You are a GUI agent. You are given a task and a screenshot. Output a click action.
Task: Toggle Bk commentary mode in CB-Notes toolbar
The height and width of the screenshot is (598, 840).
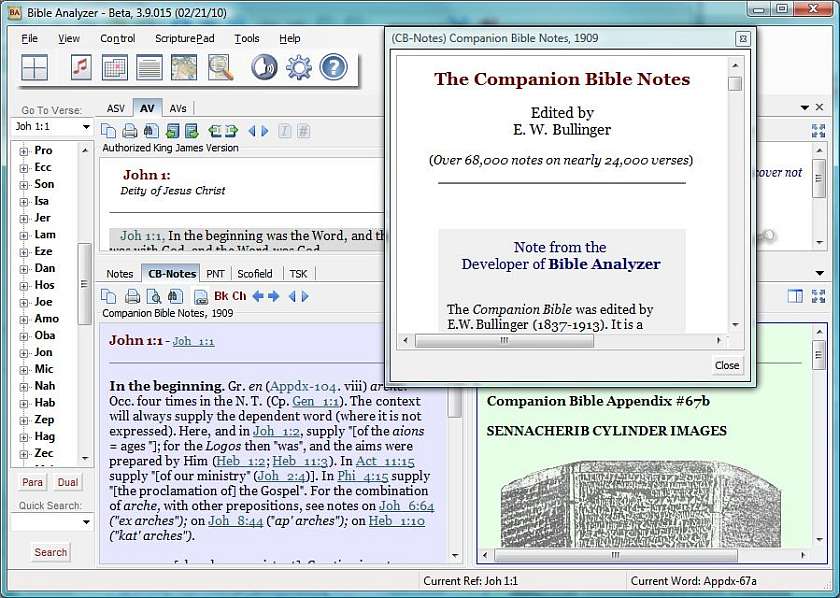point(221,296)
